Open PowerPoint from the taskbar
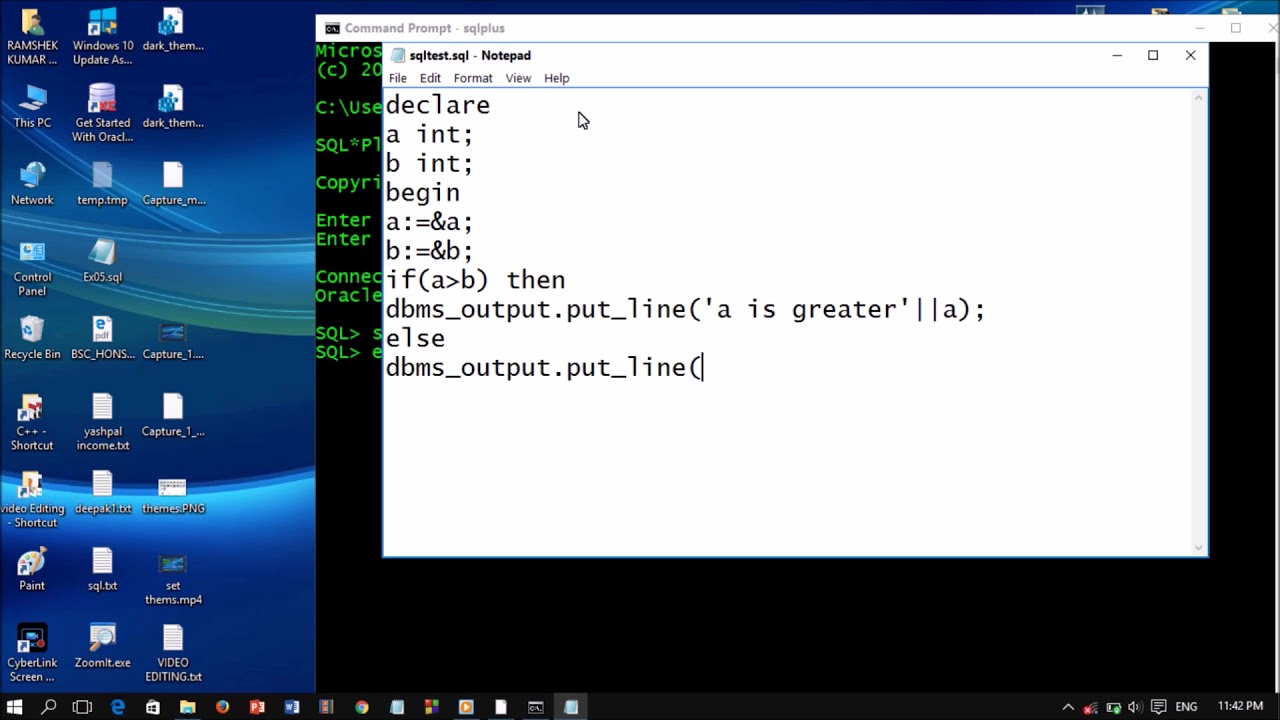Image resolution: width=1280 pixels, height=720 pixels. [x=257, y=707]
